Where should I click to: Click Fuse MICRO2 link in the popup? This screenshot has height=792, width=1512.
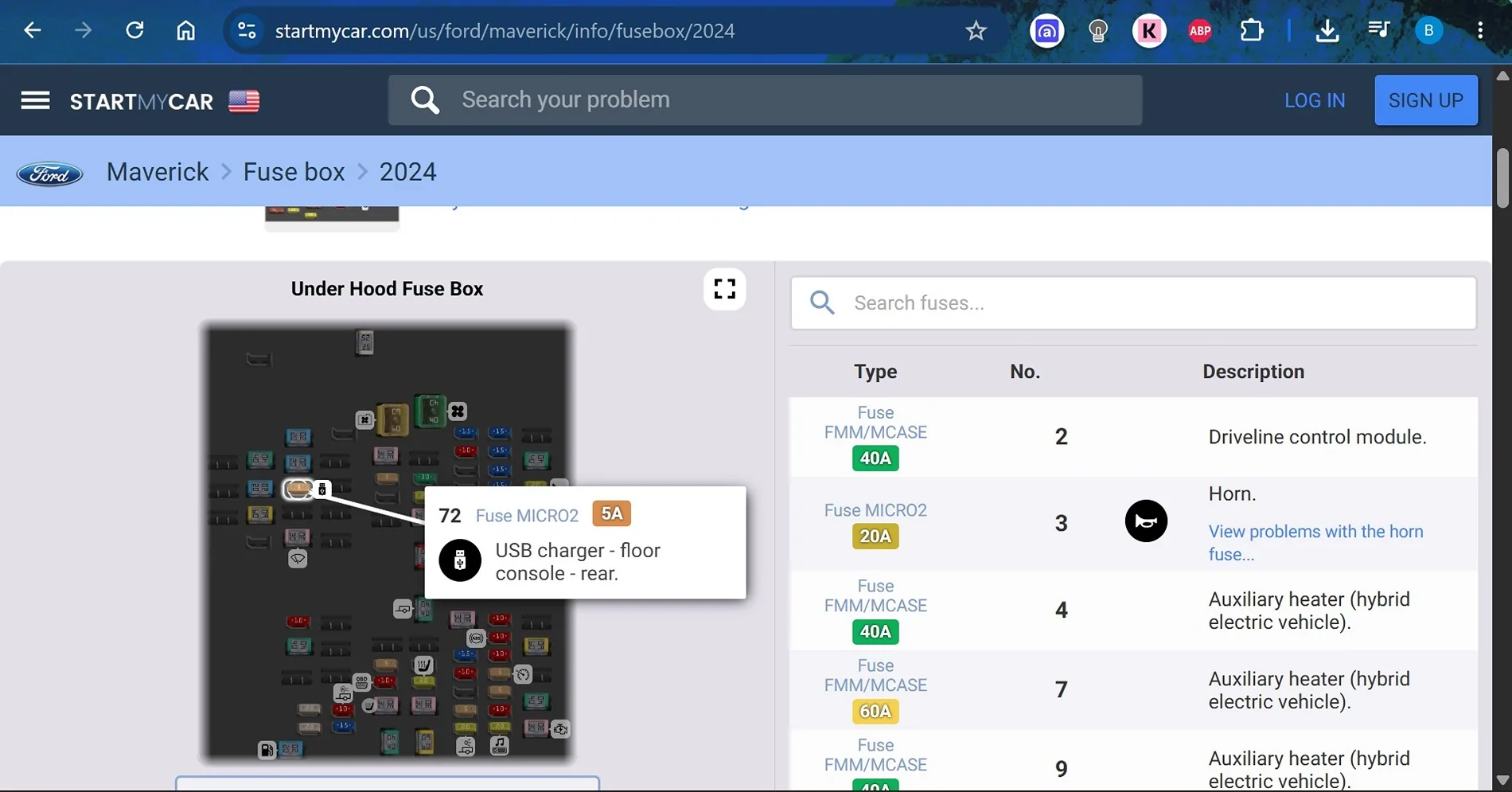(x=527, y=516)
